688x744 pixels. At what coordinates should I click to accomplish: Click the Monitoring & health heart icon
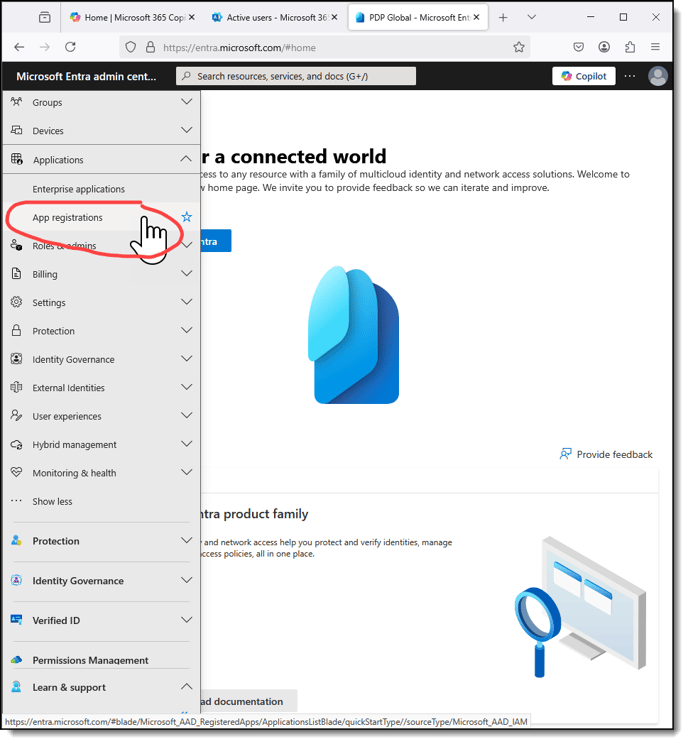pyautogui.click(x=17, y=473)
